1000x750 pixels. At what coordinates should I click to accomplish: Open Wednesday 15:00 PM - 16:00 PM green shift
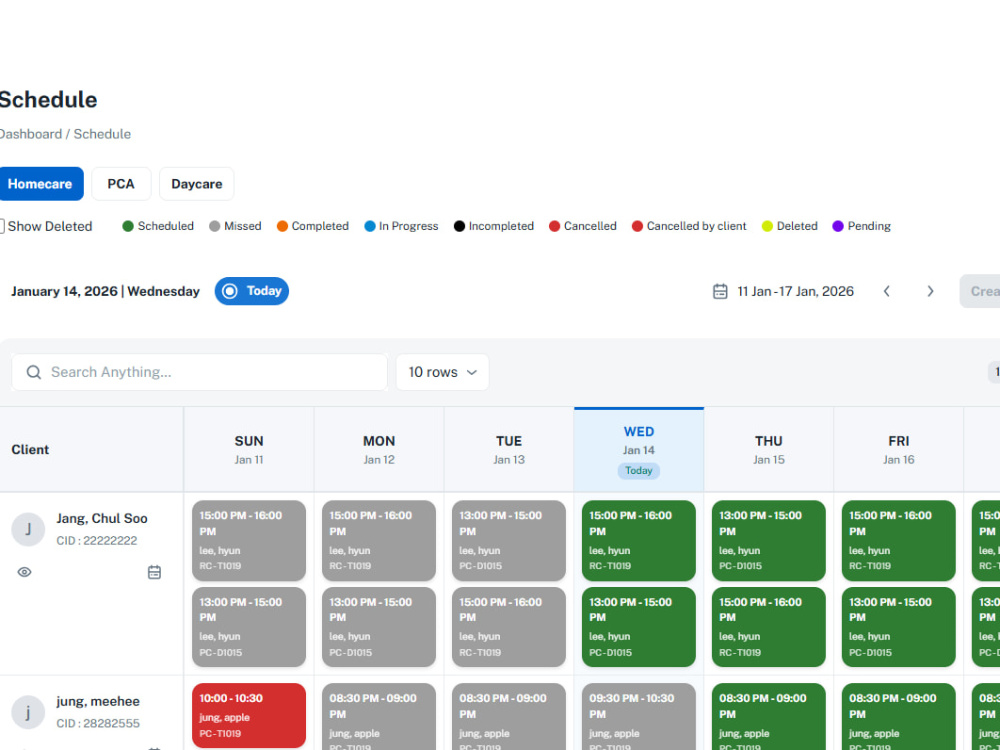point(638,540)
